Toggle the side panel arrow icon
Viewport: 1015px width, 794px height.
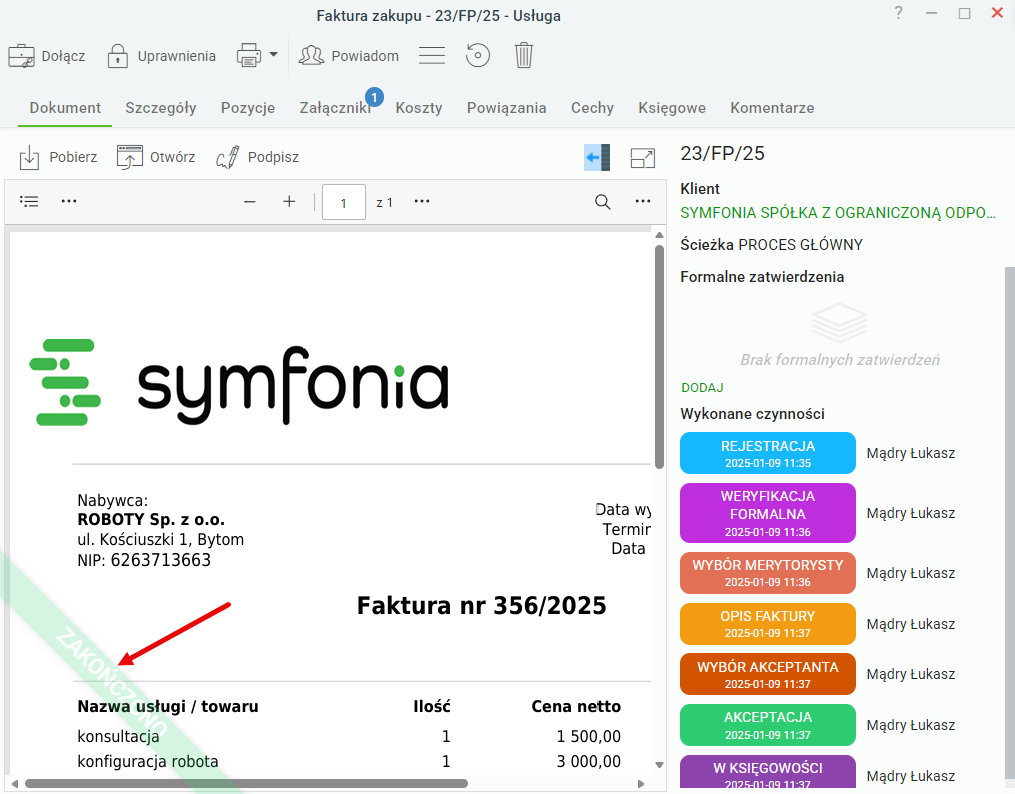(597, 157)
